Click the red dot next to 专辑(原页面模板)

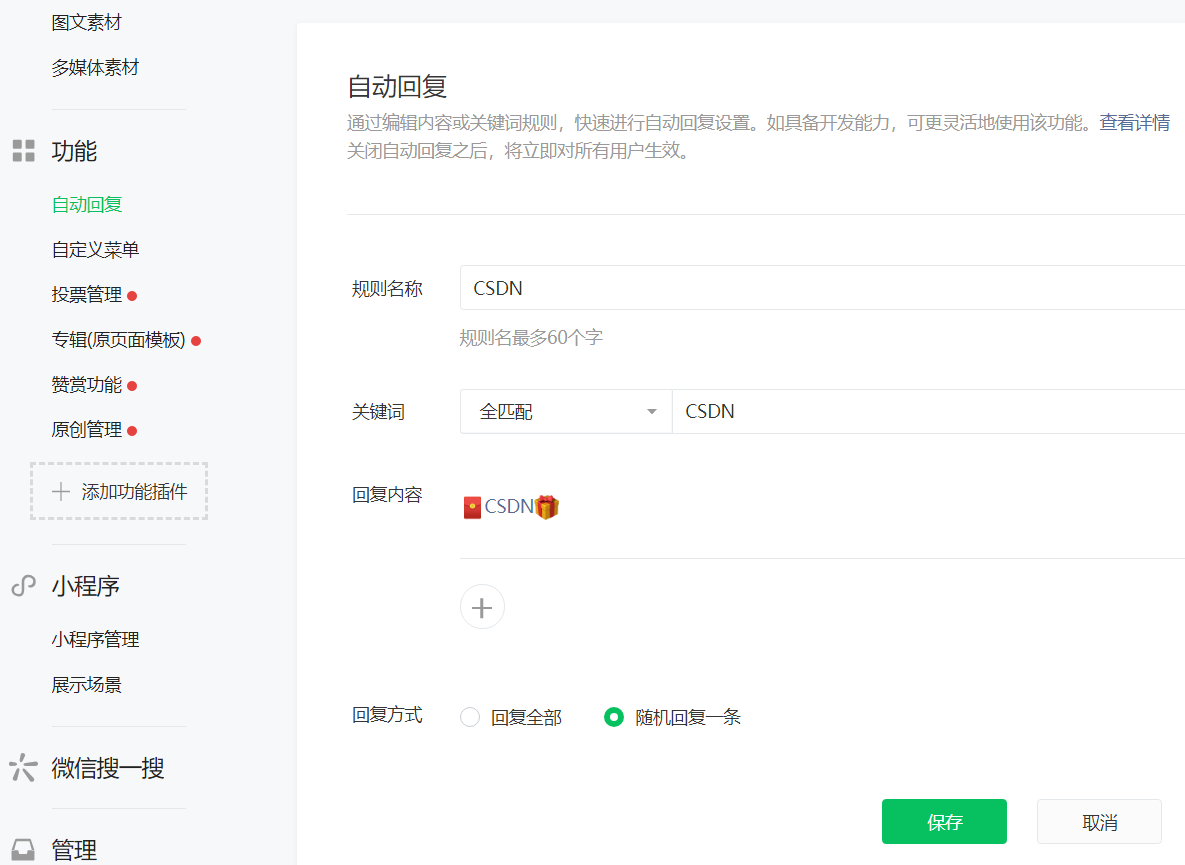[x=196, y=341]
